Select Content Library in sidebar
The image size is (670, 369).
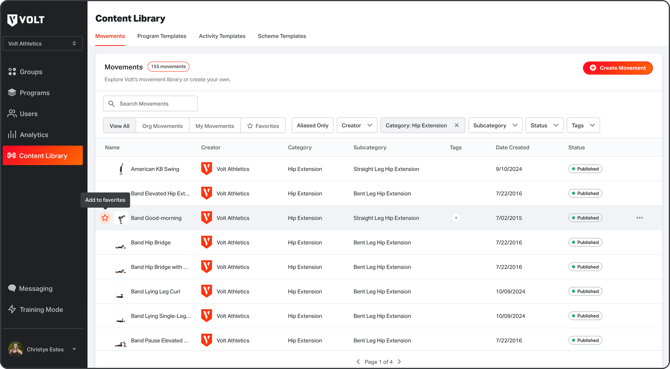point(42,155)
